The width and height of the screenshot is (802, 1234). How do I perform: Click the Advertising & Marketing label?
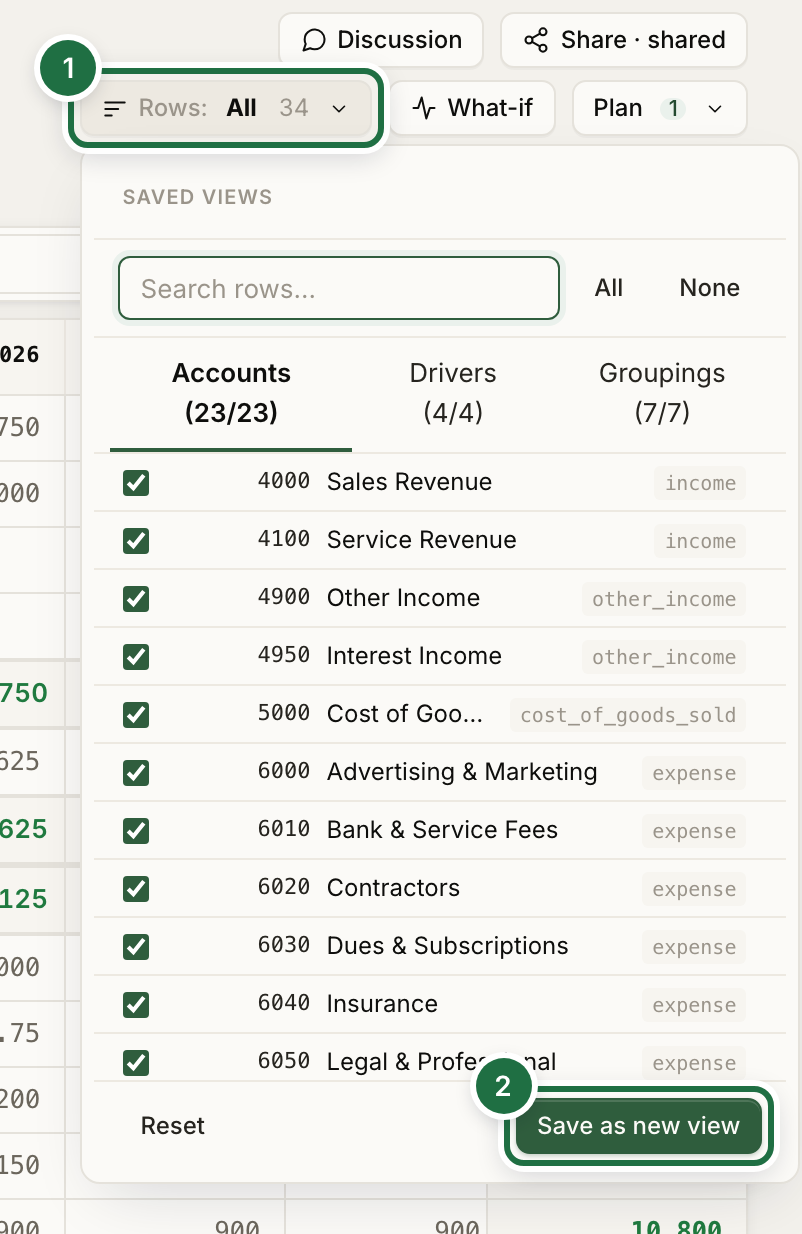(x=462, y=772)
